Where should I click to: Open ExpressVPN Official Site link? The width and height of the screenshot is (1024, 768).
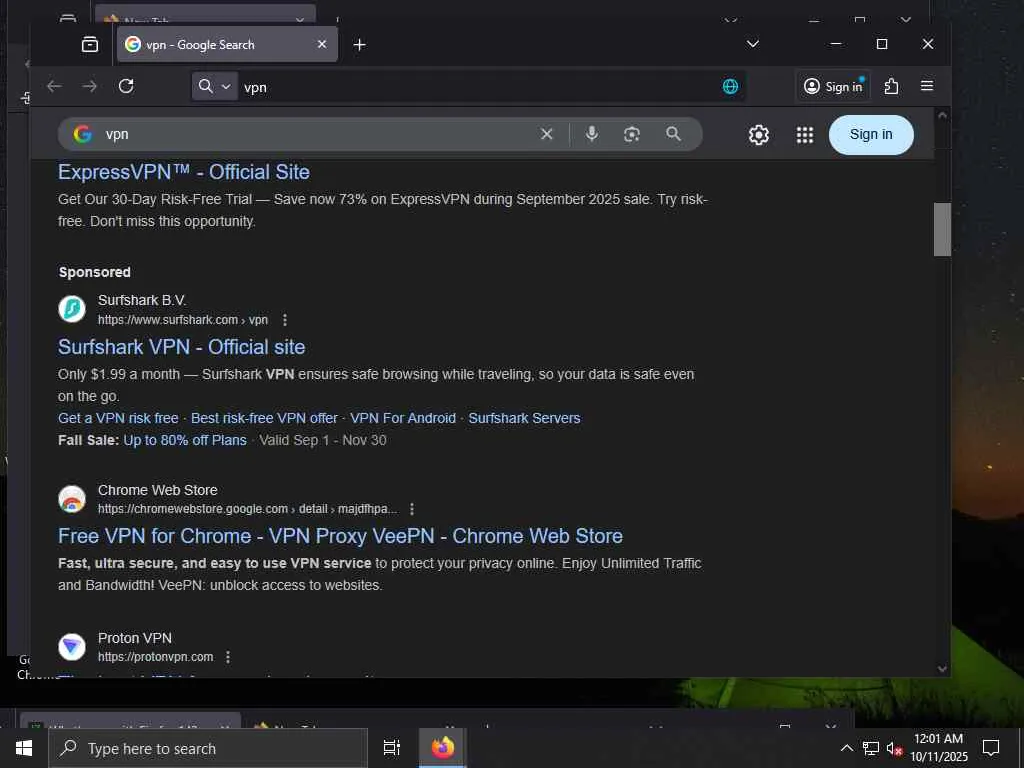[x=184, y=172]
